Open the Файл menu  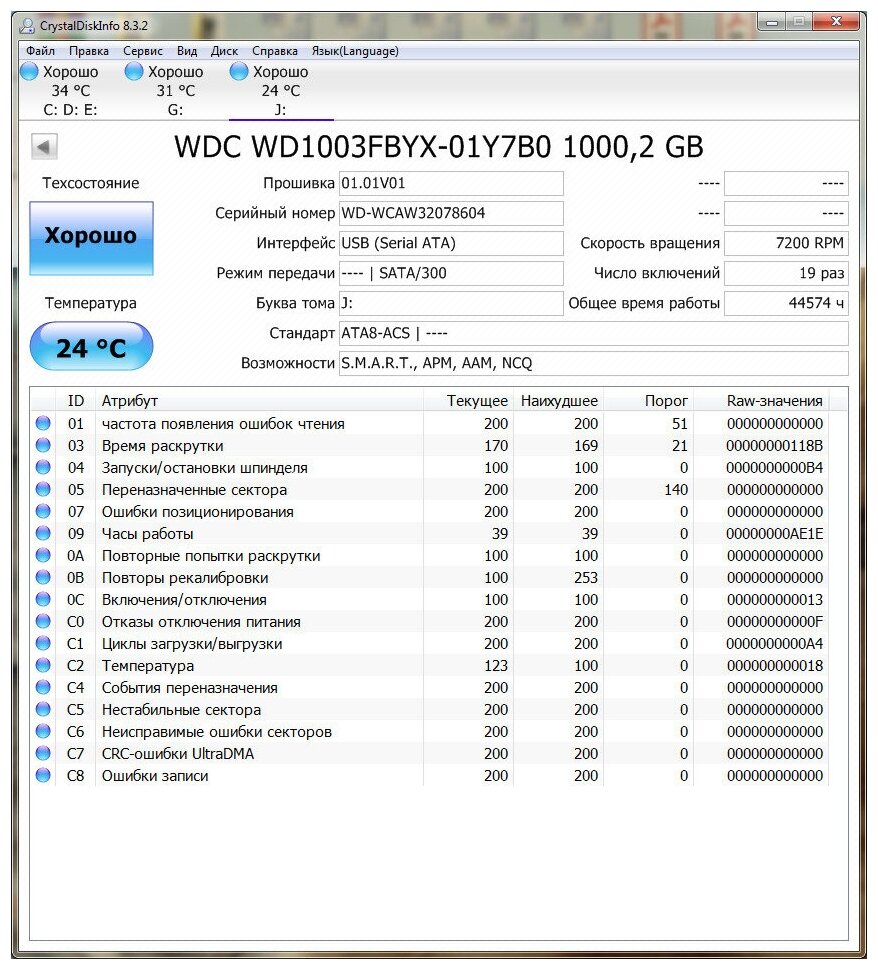(x=40, y=51)
